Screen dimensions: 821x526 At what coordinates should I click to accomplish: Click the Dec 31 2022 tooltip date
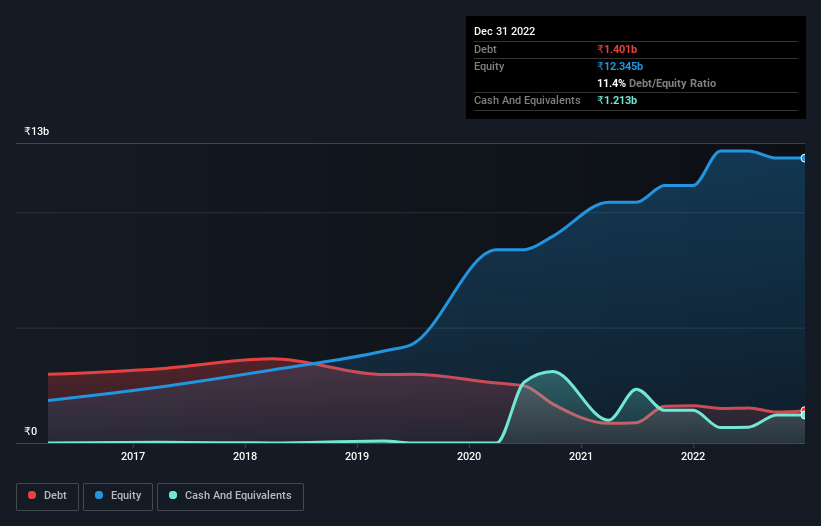505,31
